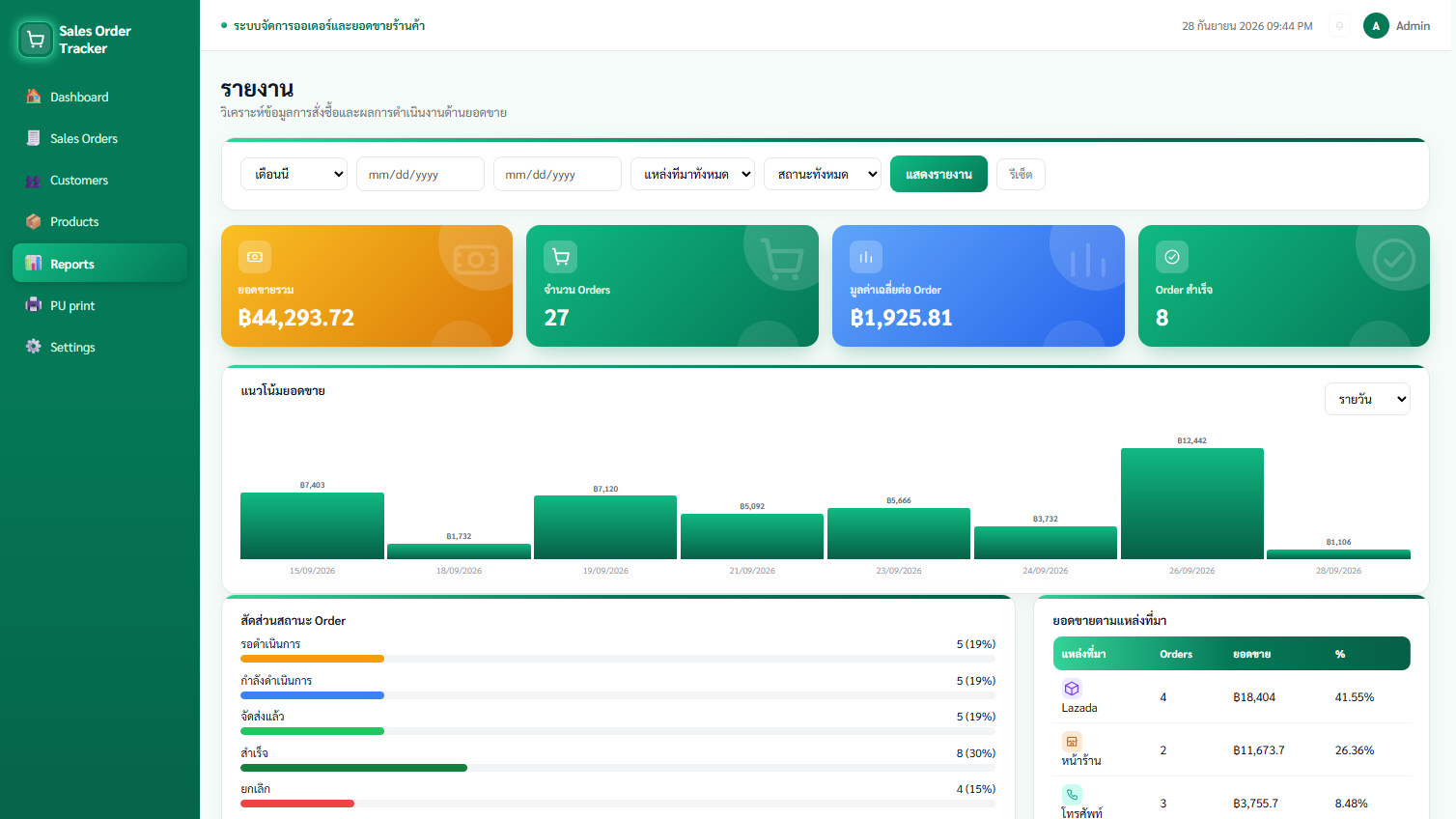Image resolution: width=1456 pixels, height=819 pixels.
Task: Click the 15/09/2026 bar showing ฿7,403
Action: coord(312,525)
